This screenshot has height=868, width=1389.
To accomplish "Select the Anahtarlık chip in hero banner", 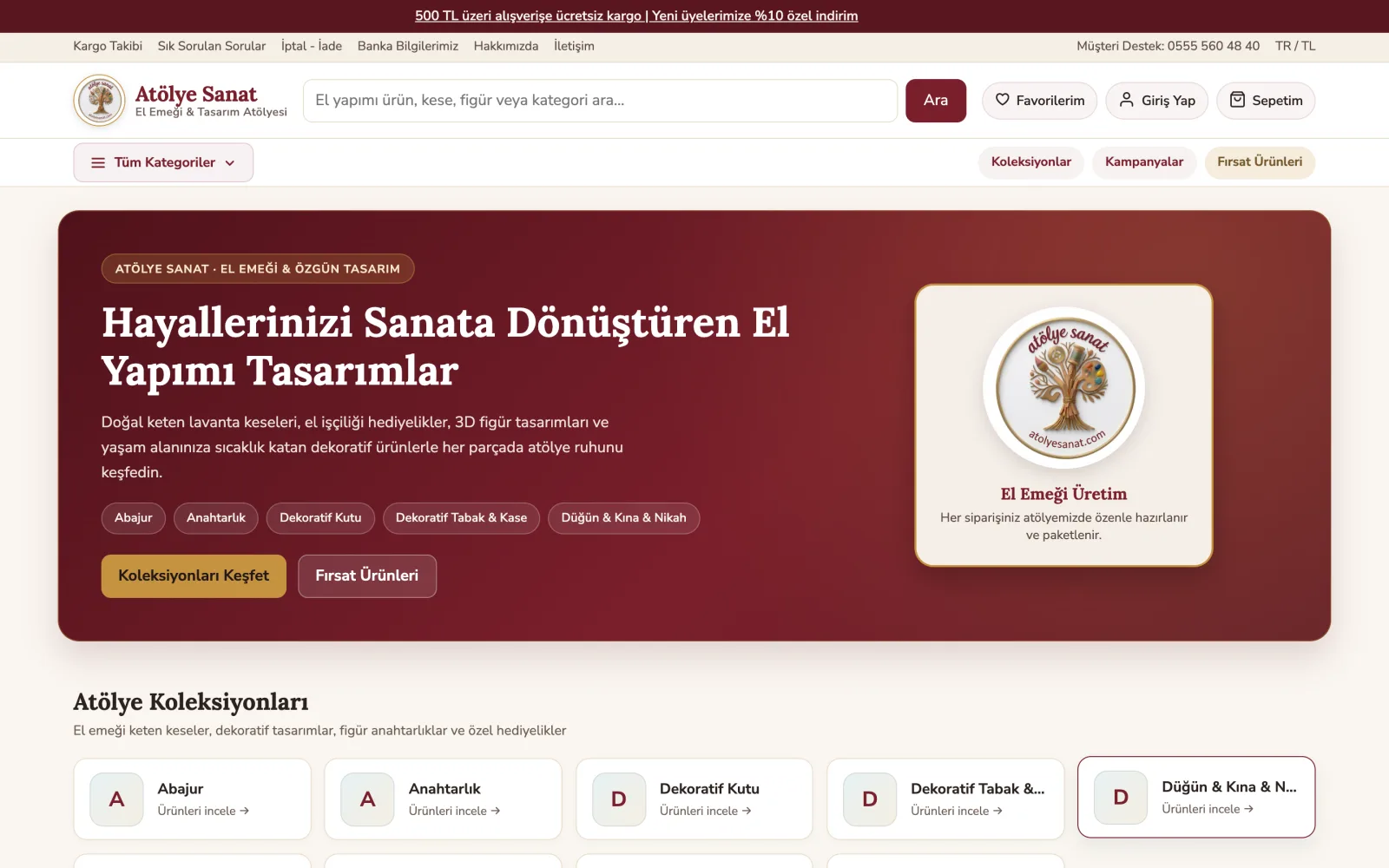I will click(x=216, y=518).
